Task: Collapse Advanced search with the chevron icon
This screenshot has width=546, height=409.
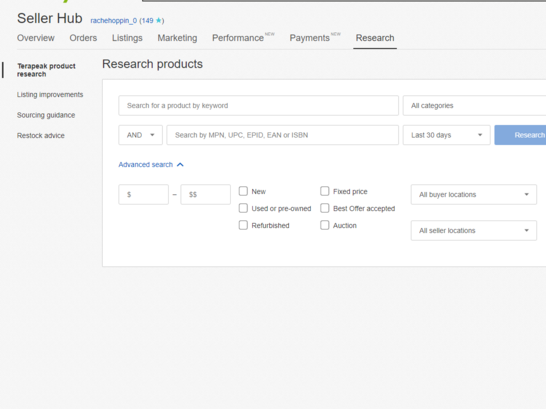Action: pyautogui.click(x=180, y=165)
